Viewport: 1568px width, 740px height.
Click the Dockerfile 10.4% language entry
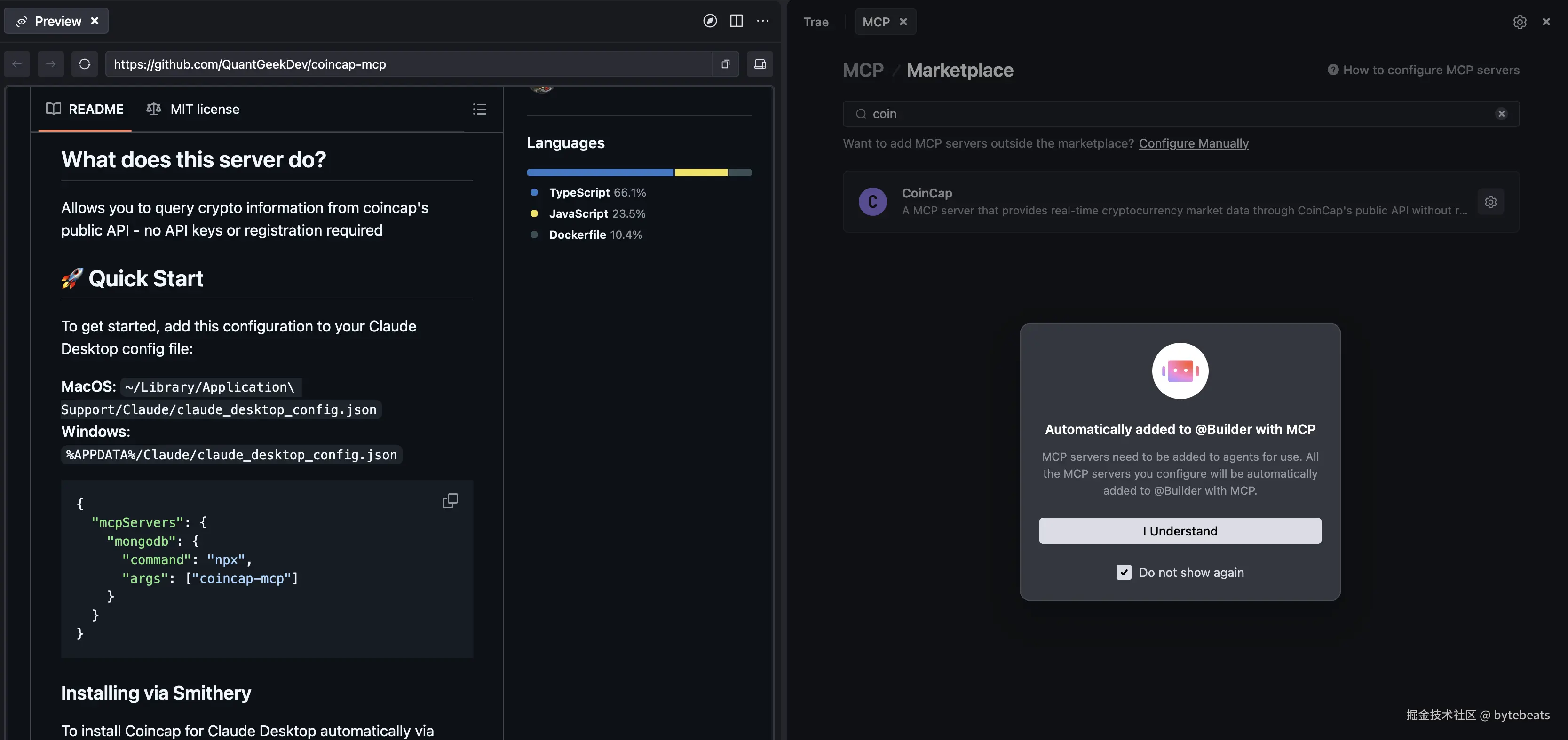pyautogui.click(x=586, y=235)
